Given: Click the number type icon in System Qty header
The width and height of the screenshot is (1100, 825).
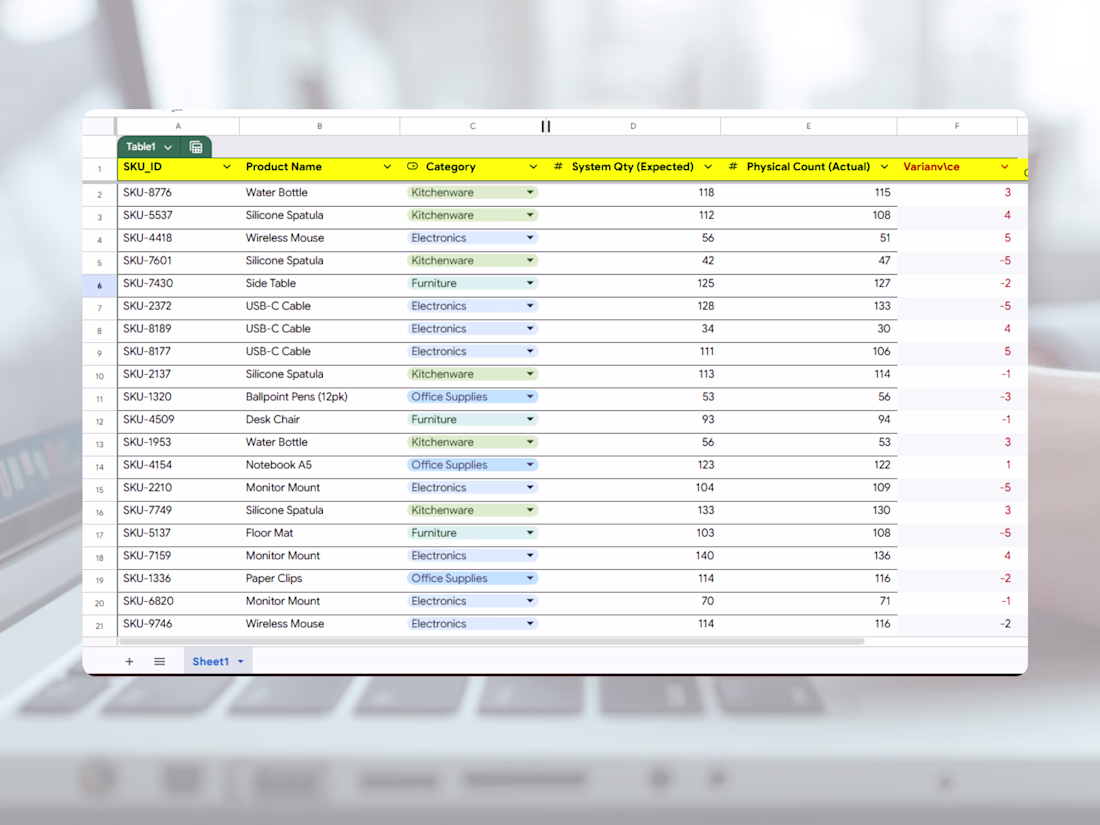Looking at the screenshot, I should [x=558, y=166].
